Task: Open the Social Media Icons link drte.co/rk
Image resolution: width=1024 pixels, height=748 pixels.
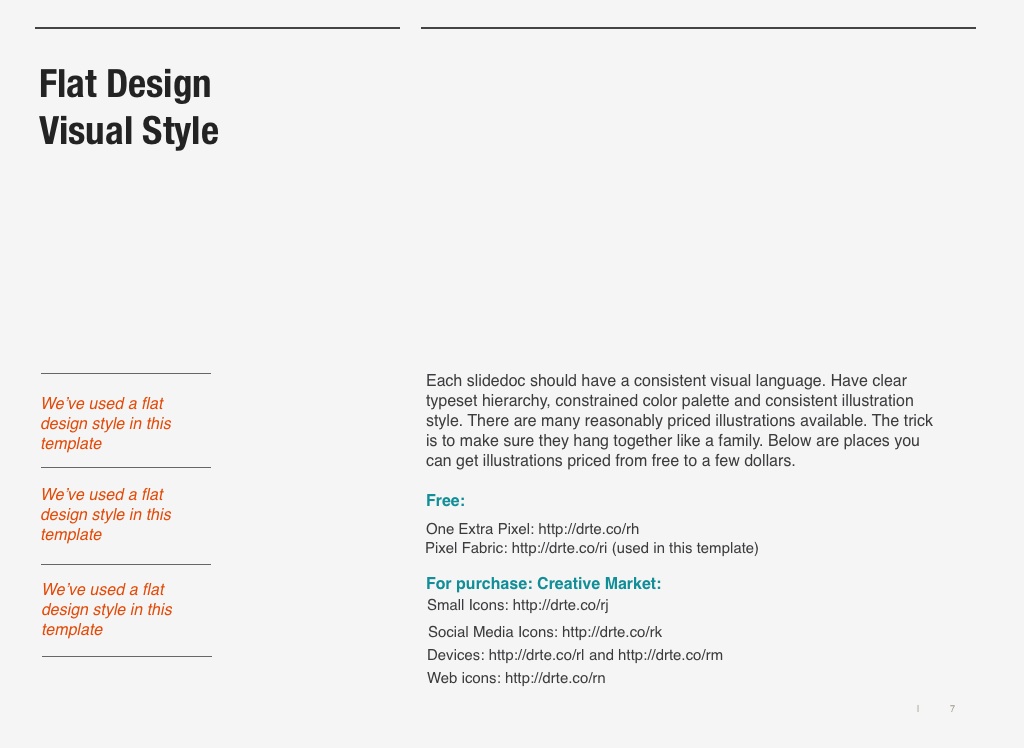Action: coord(612,632)
